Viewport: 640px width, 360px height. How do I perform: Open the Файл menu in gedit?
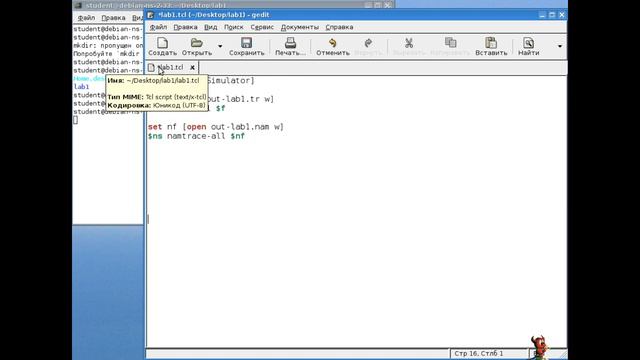pyautogui.click(x=158, y=27)
